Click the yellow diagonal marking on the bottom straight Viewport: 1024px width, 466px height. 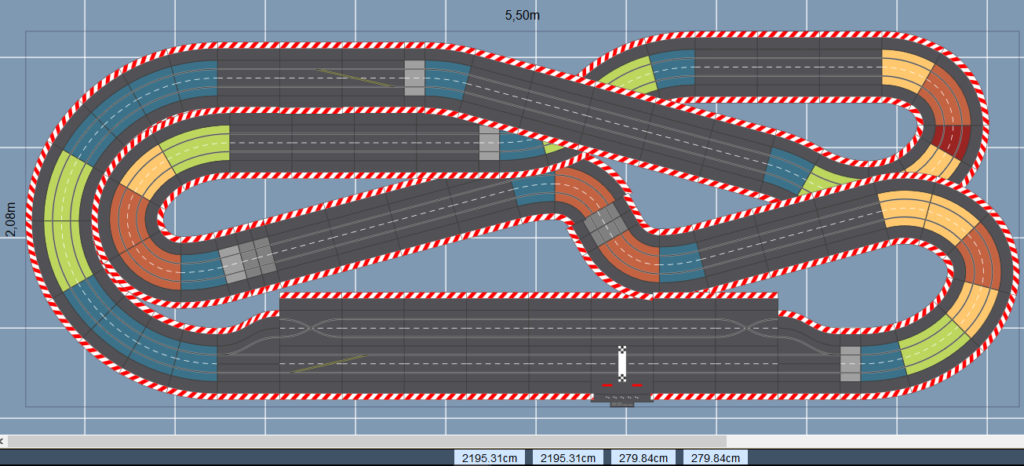(x=328, y=364)
